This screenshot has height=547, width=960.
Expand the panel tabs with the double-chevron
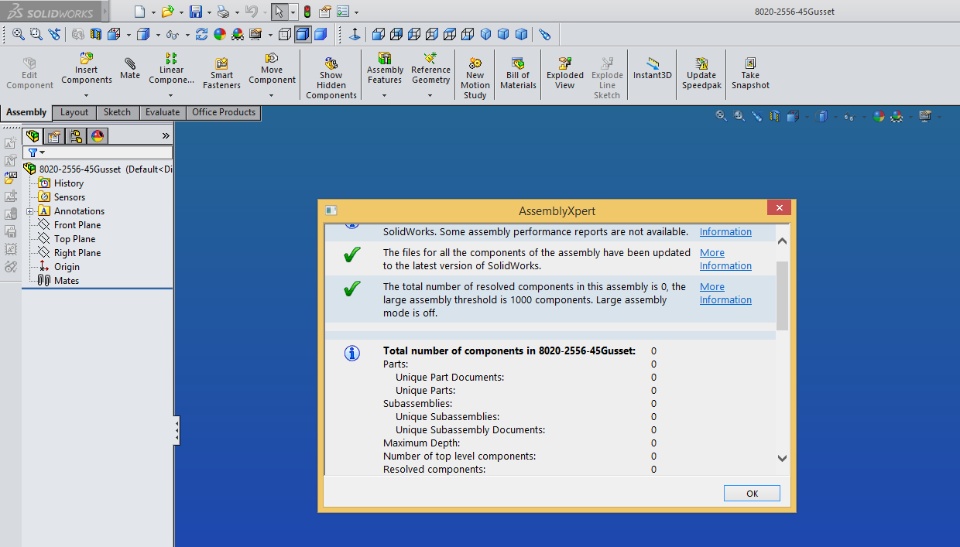pos(165,136)
